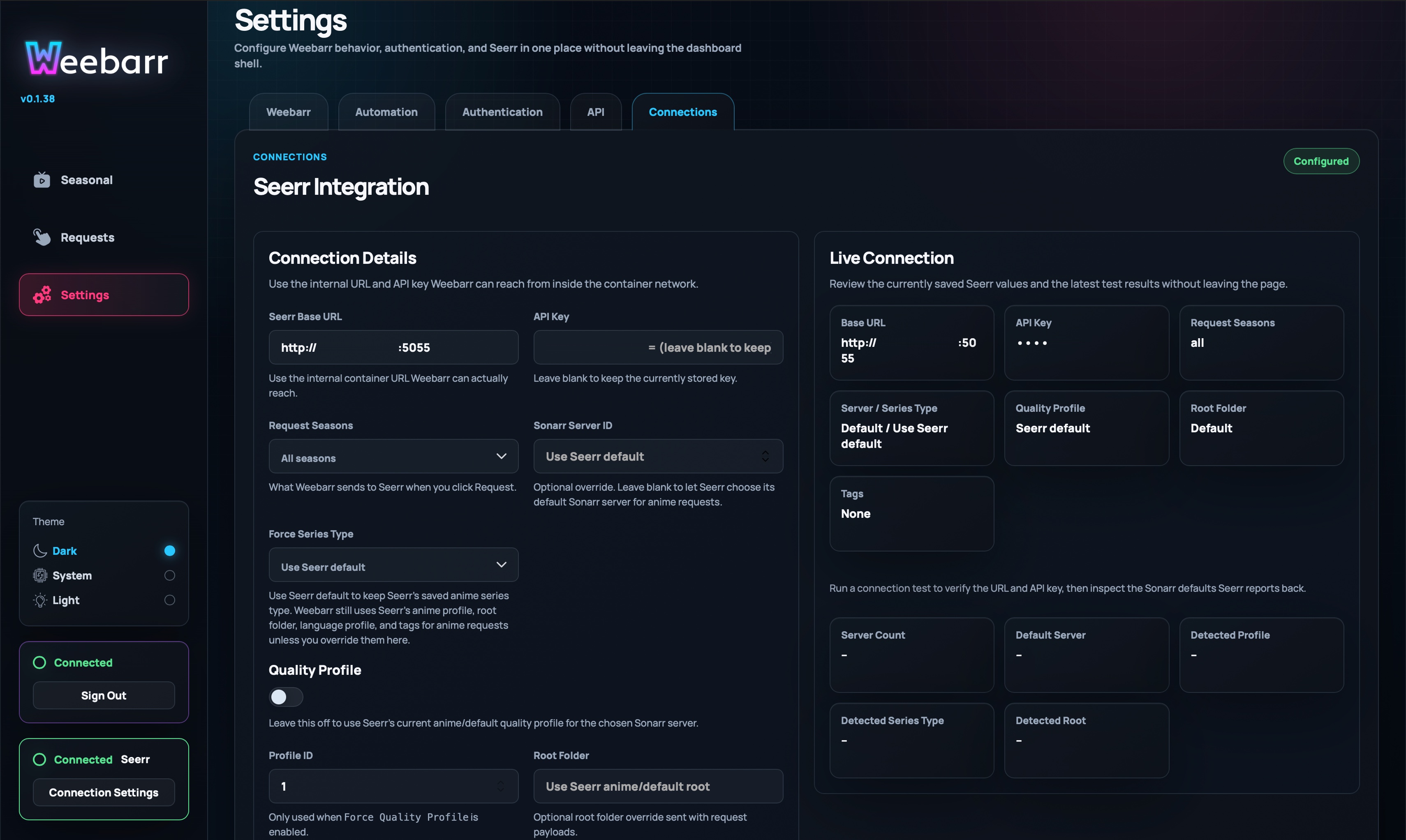This screenshot has width=1406, height=840.
Task: Click the Seasonal TV icon
Action: [x=42, y=180]
